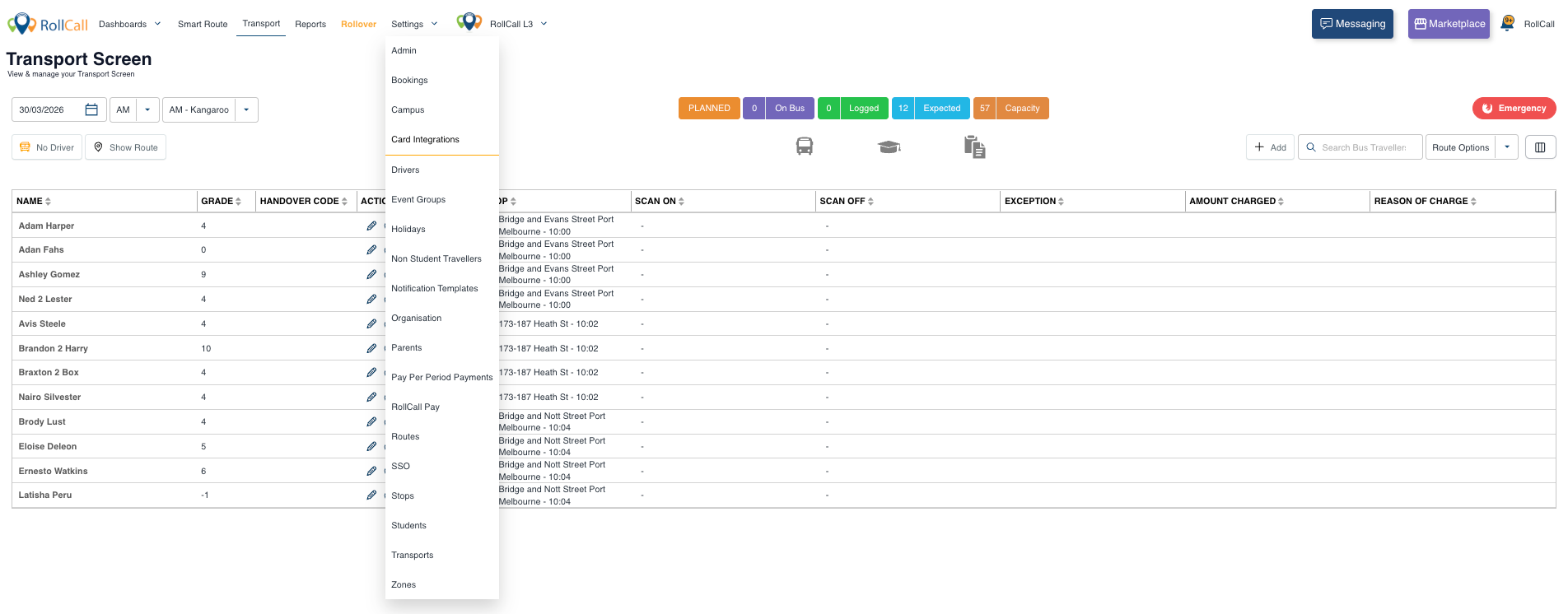Edit Nairo Silvester via pencil icon
Screen dimensions: 1568x614
click(371, 397)
